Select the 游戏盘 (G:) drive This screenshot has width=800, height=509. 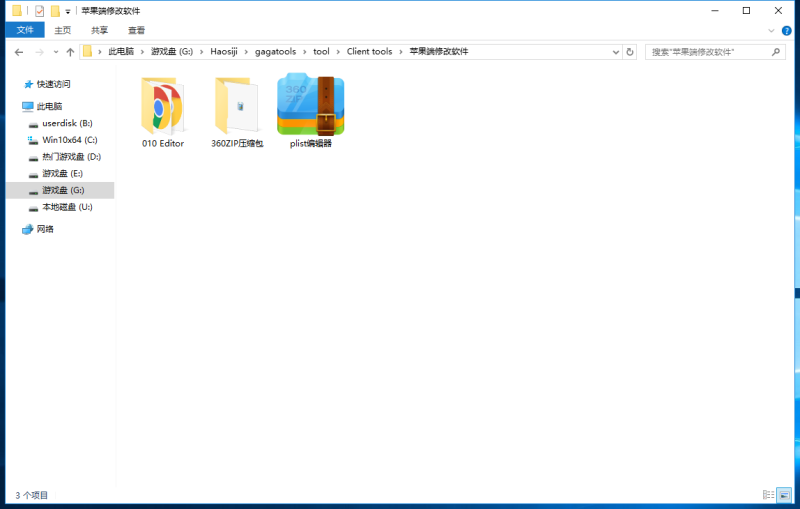pos(60,190)
